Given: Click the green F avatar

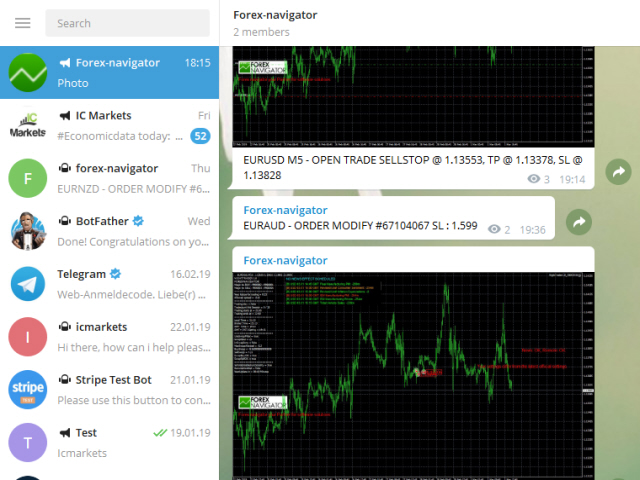Looking at the screenshot, I should (x=28, y=178).
